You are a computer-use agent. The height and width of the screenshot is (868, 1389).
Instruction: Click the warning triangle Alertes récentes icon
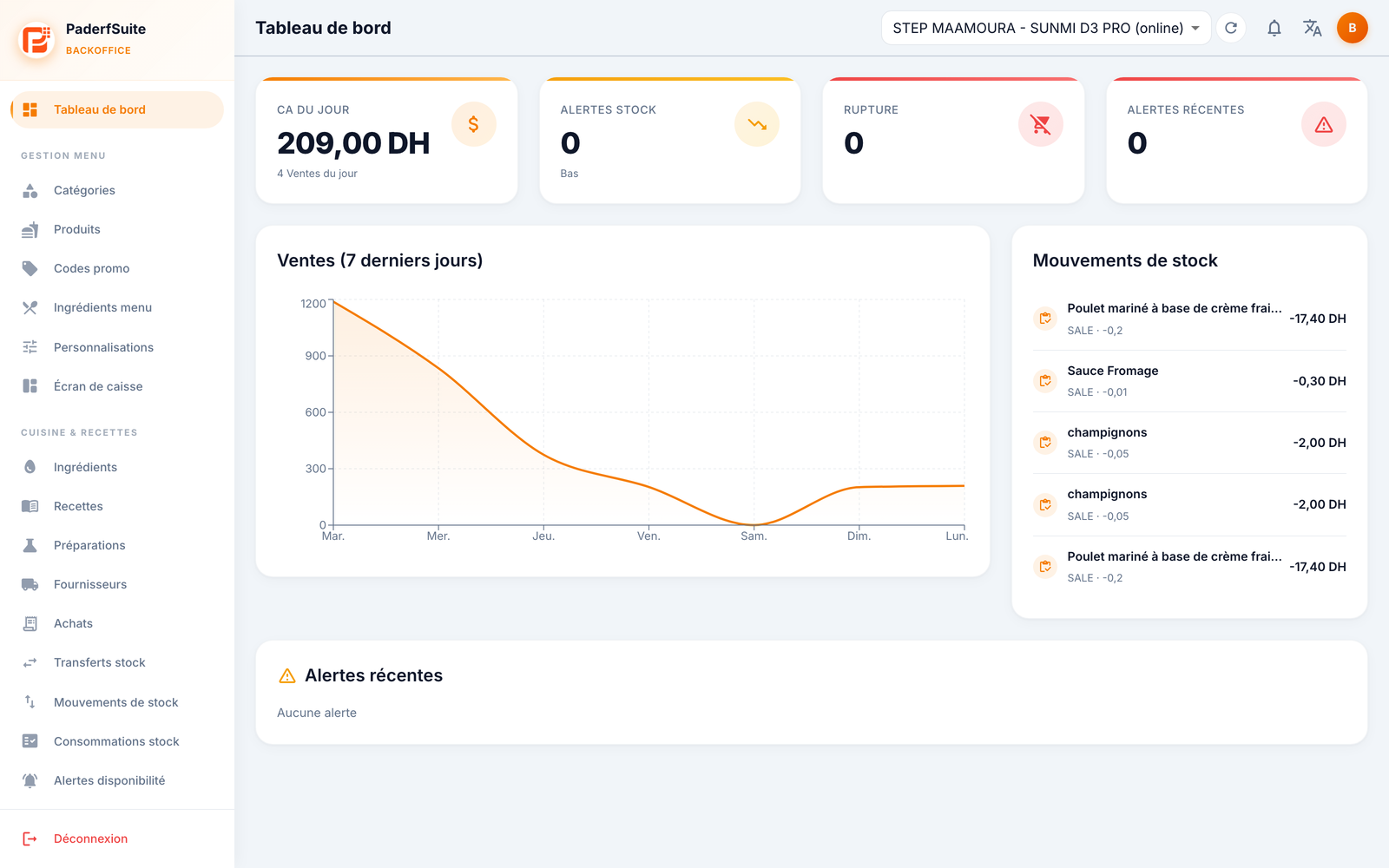coord(1323,124)
